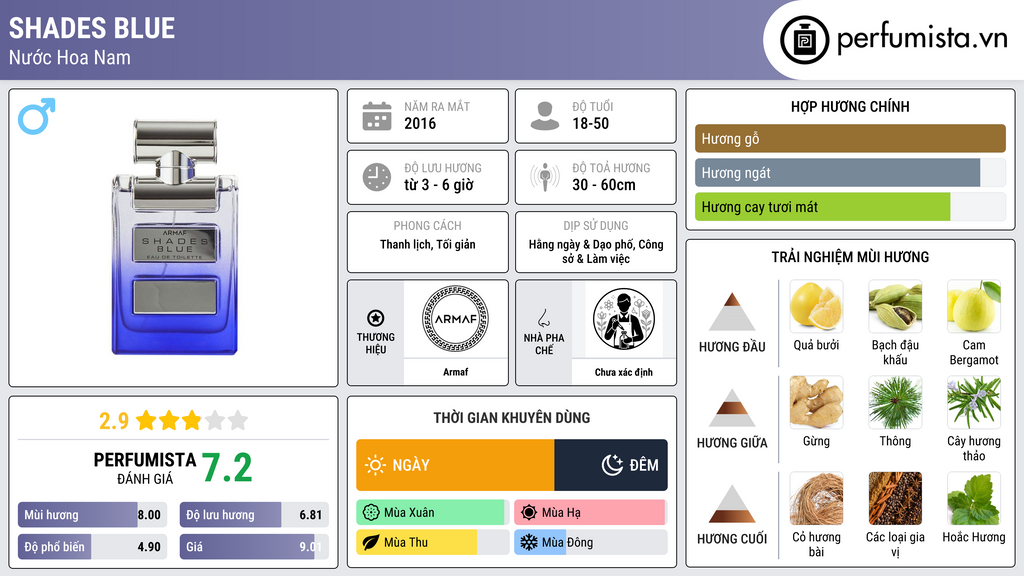Image resolution: width=1024 pixels, height=576 pixels.
Task: Select the Quả bưởi note image
Action: [816, 306]
